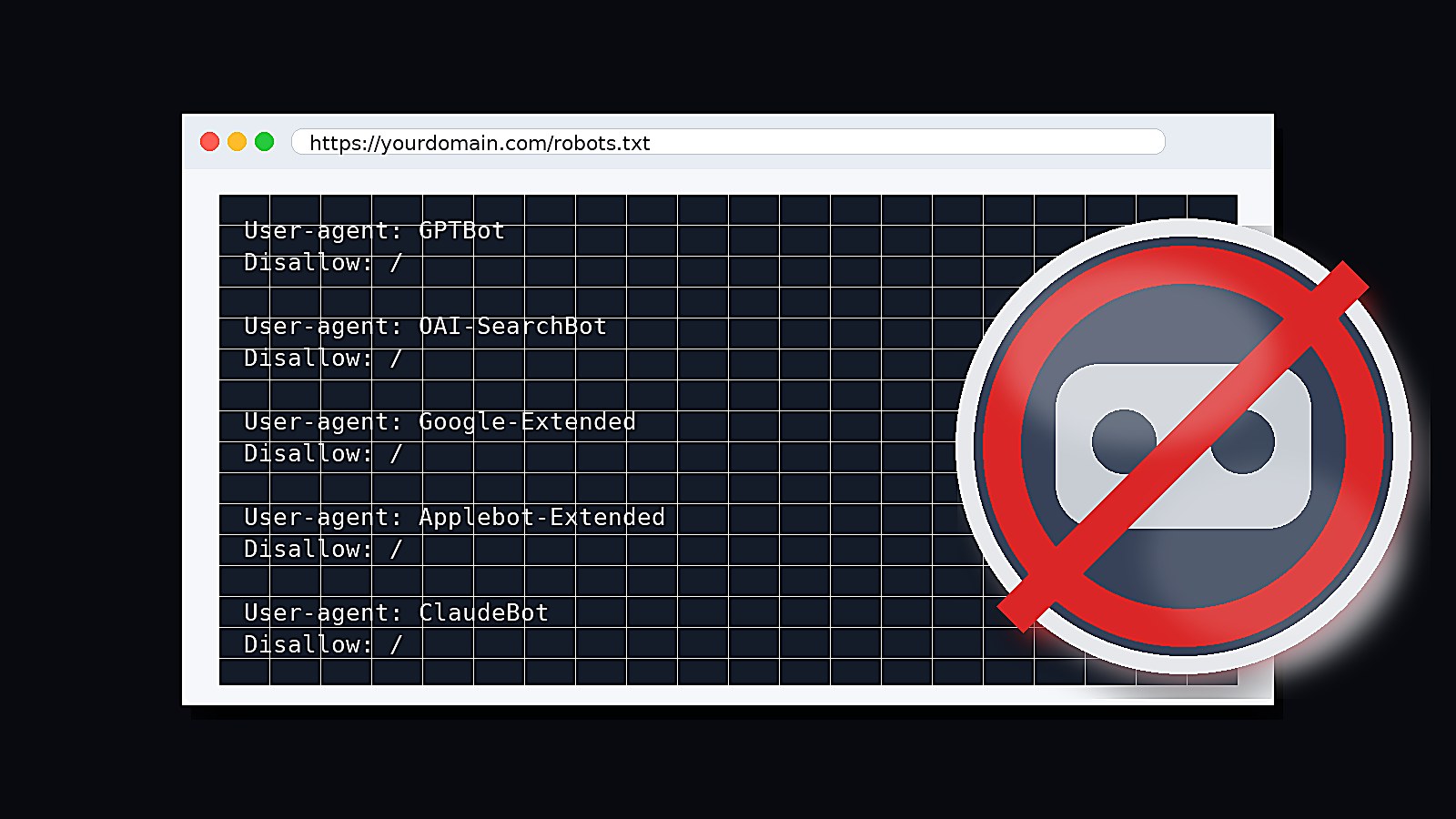Select the "Google-Extended" user-agent entry
The height and width of the screenshot is (819, 1456).
pyautogui.click(x=527, y=422)
